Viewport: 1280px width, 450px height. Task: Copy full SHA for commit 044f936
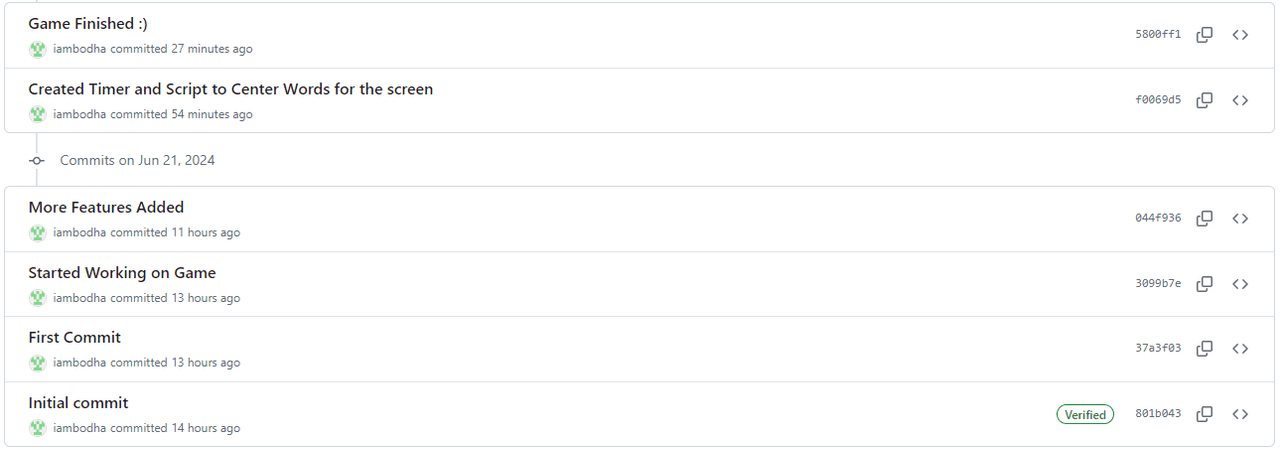(1205, 218)
